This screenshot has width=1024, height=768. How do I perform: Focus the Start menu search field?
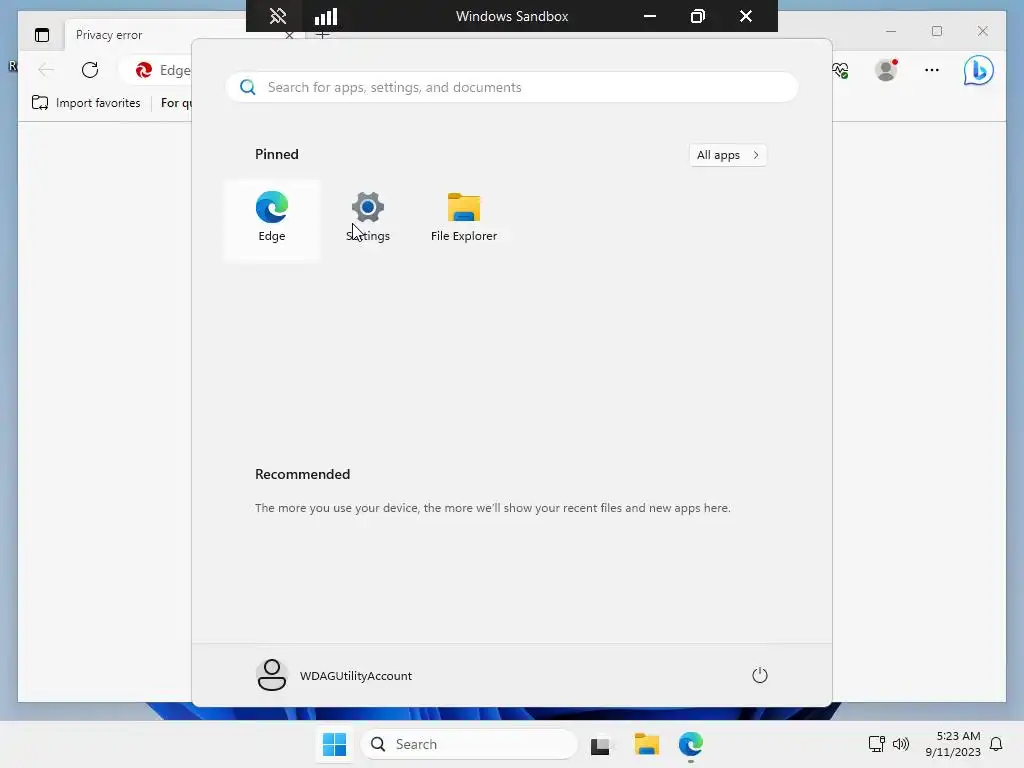click(x=512, y=87)
